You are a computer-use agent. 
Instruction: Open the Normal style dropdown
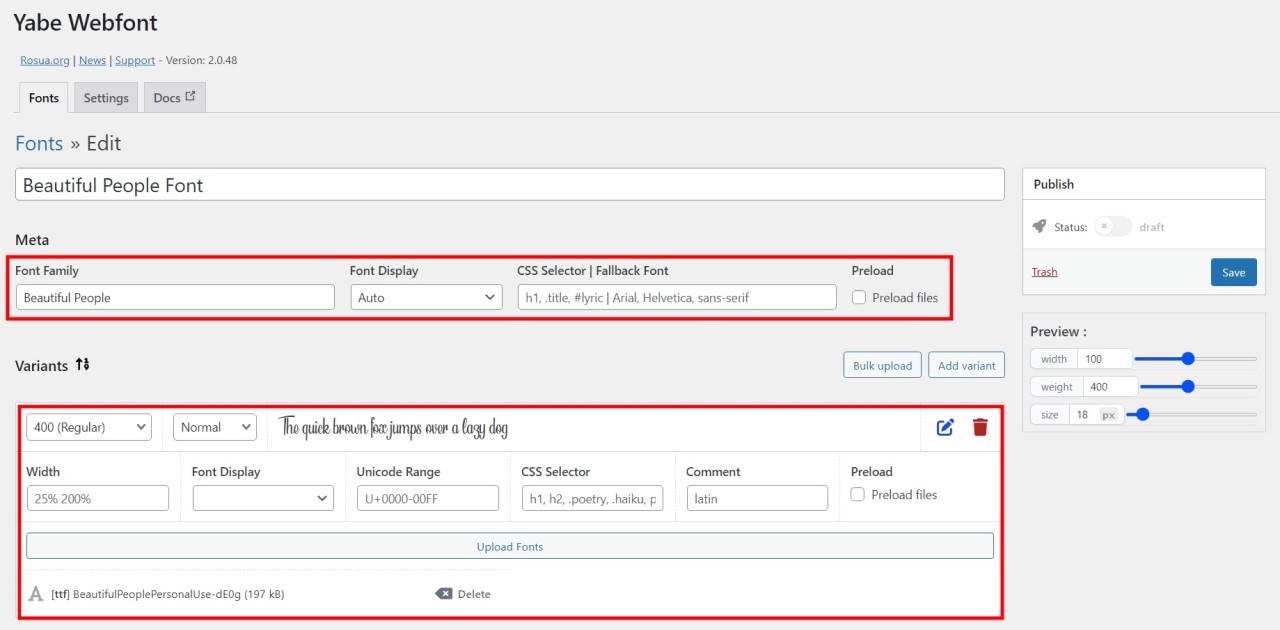pos(214,427)
